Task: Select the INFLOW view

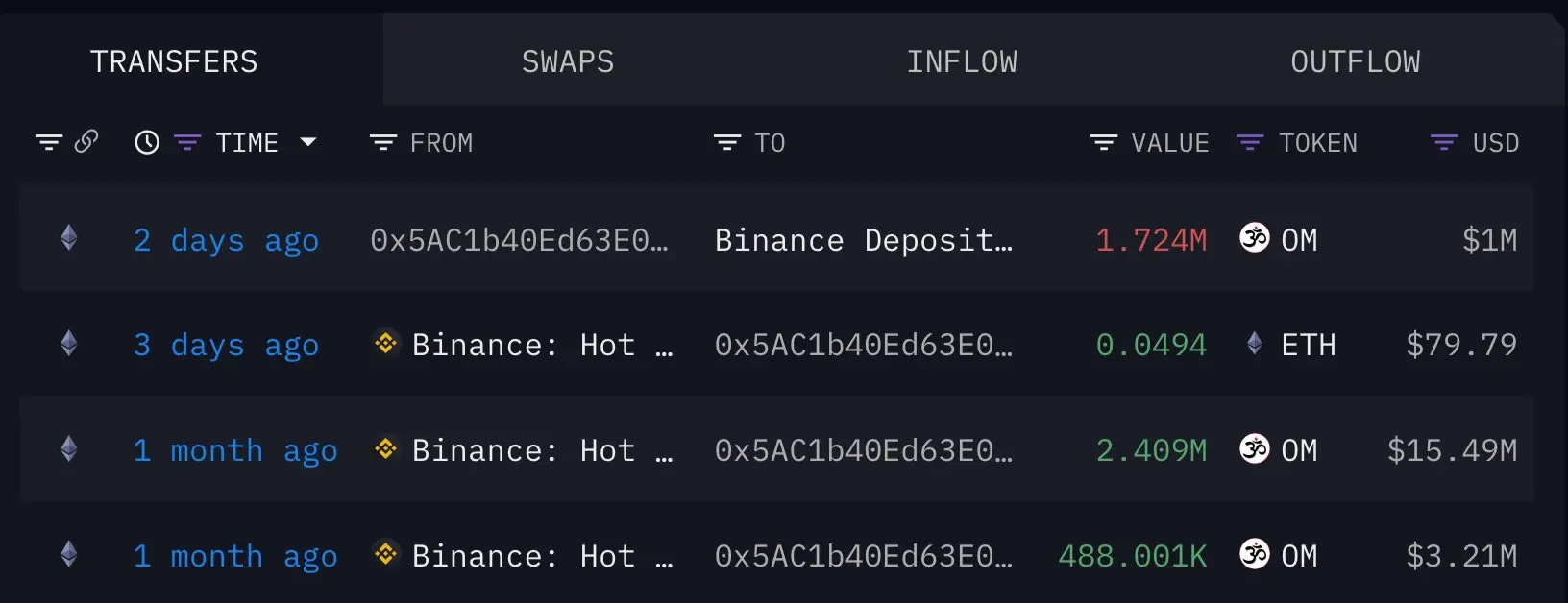Action: [x=963, y=60]
